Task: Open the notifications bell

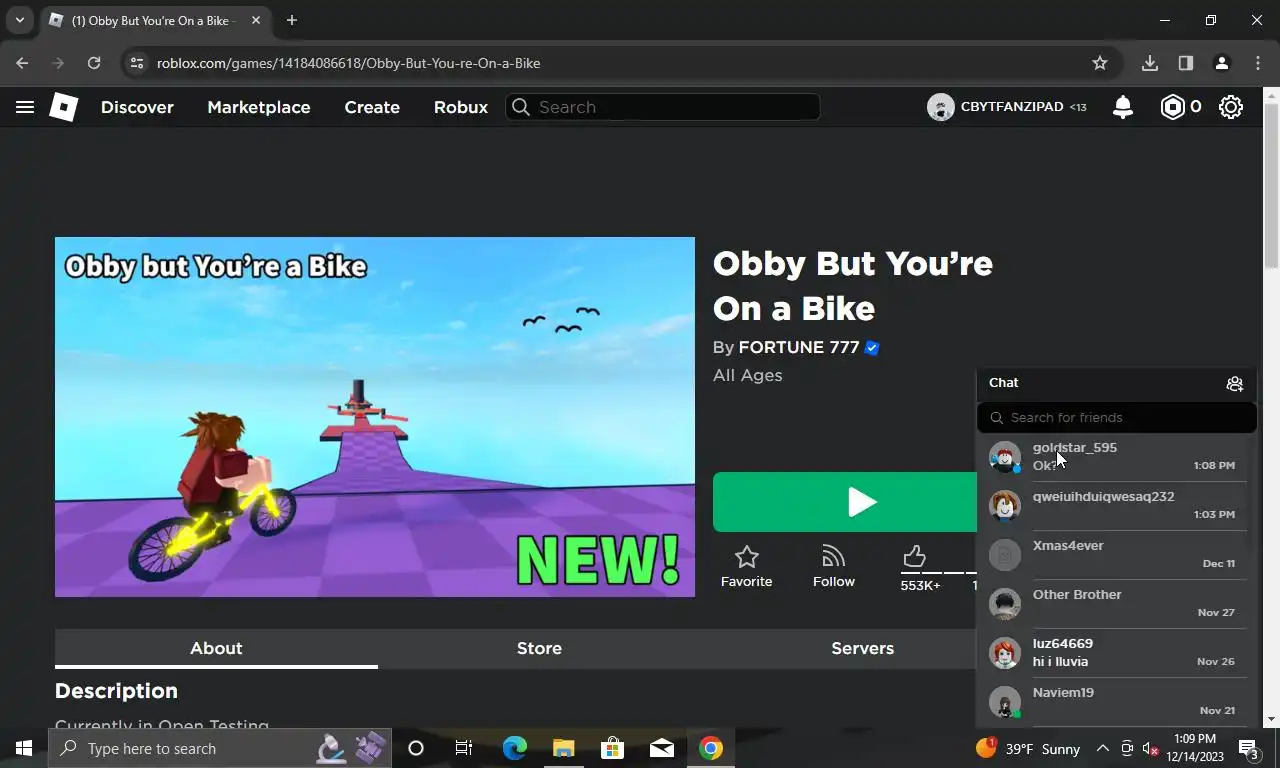Action: [x=1123, y=107]
